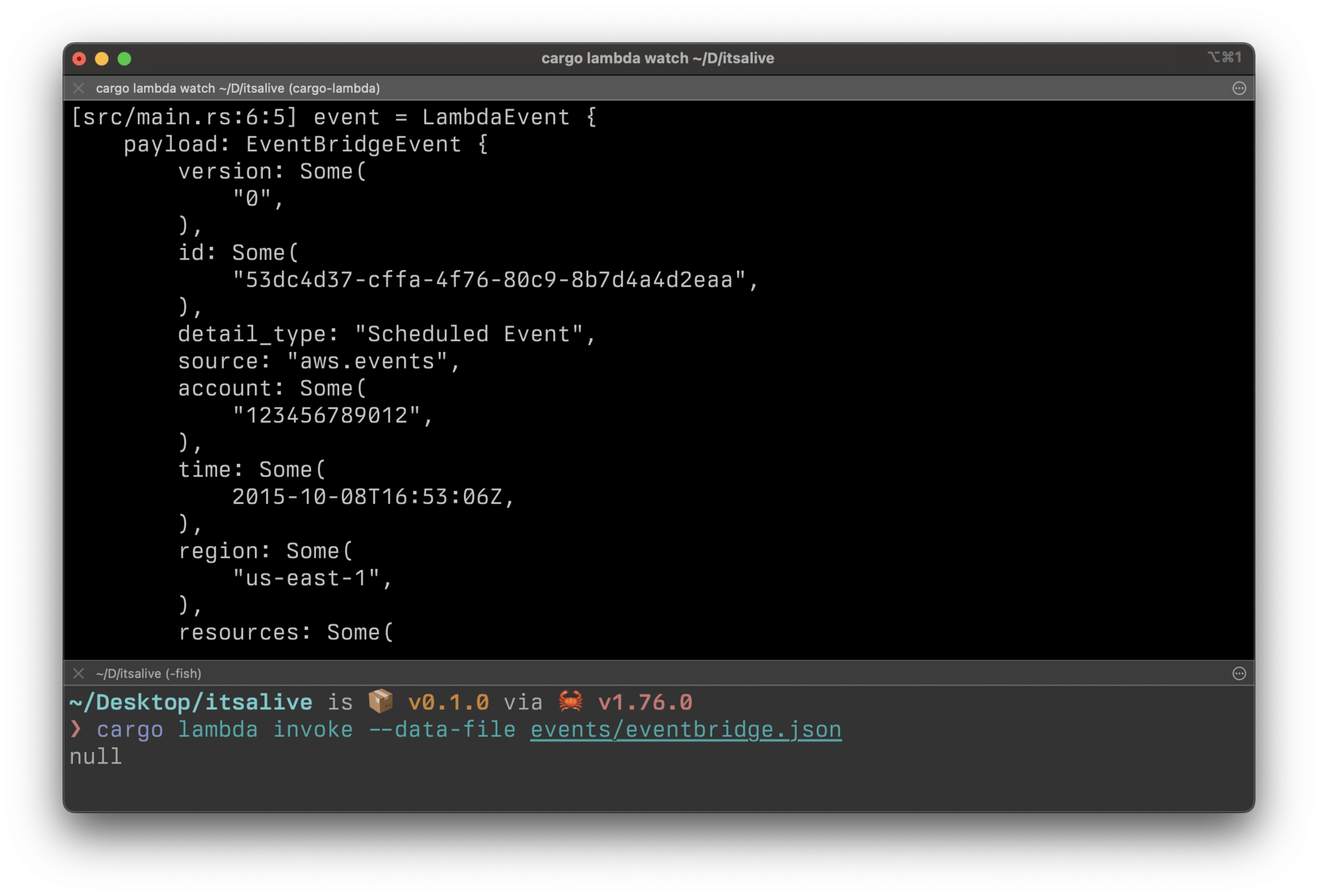The width and height of the screenshot is (1318, 896).
Task: Click the null output line
Action: coord(96,757)
